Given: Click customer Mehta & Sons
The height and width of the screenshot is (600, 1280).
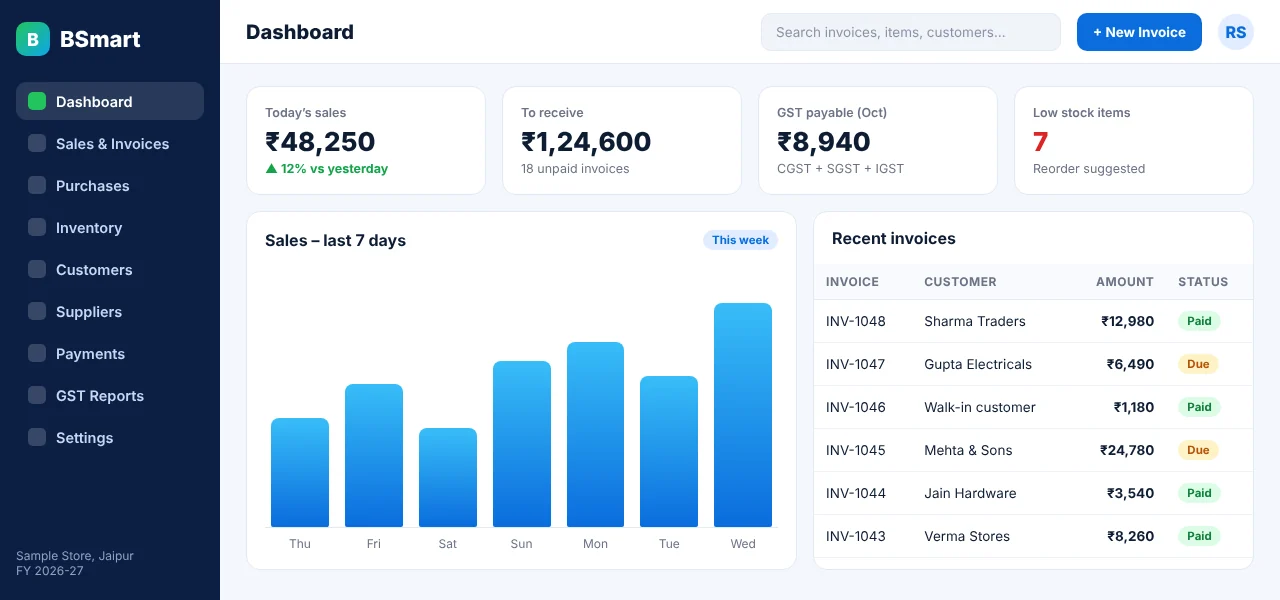Looking at the screenshot, I should 968,450.
